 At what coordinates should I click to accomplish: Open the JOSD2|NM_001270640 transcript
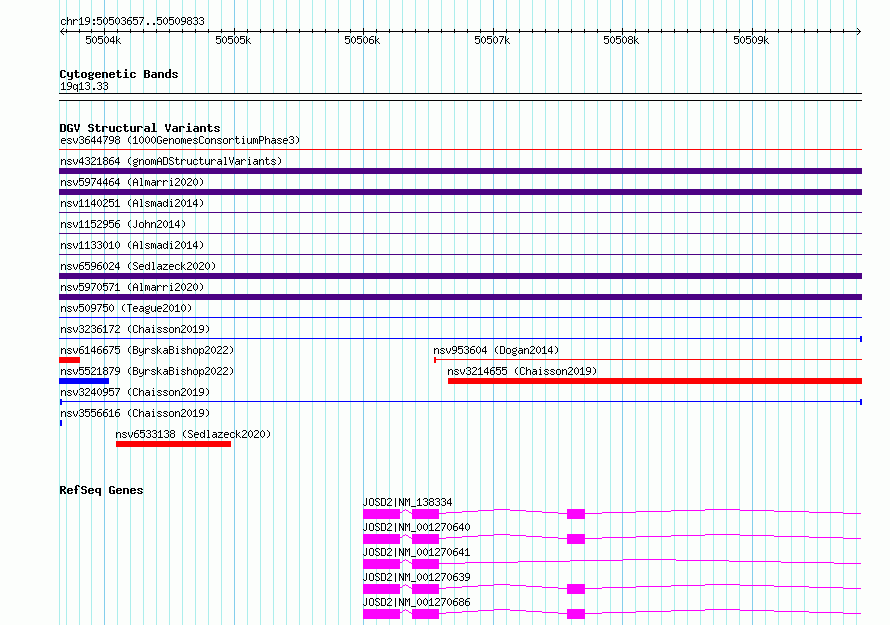417,527
